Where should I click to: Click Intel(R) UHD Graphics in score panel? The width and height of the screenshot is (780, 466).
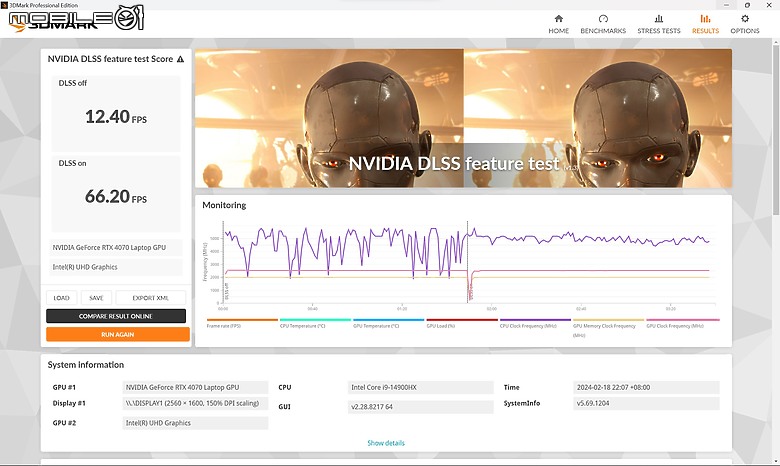click(x=116, y=267)
